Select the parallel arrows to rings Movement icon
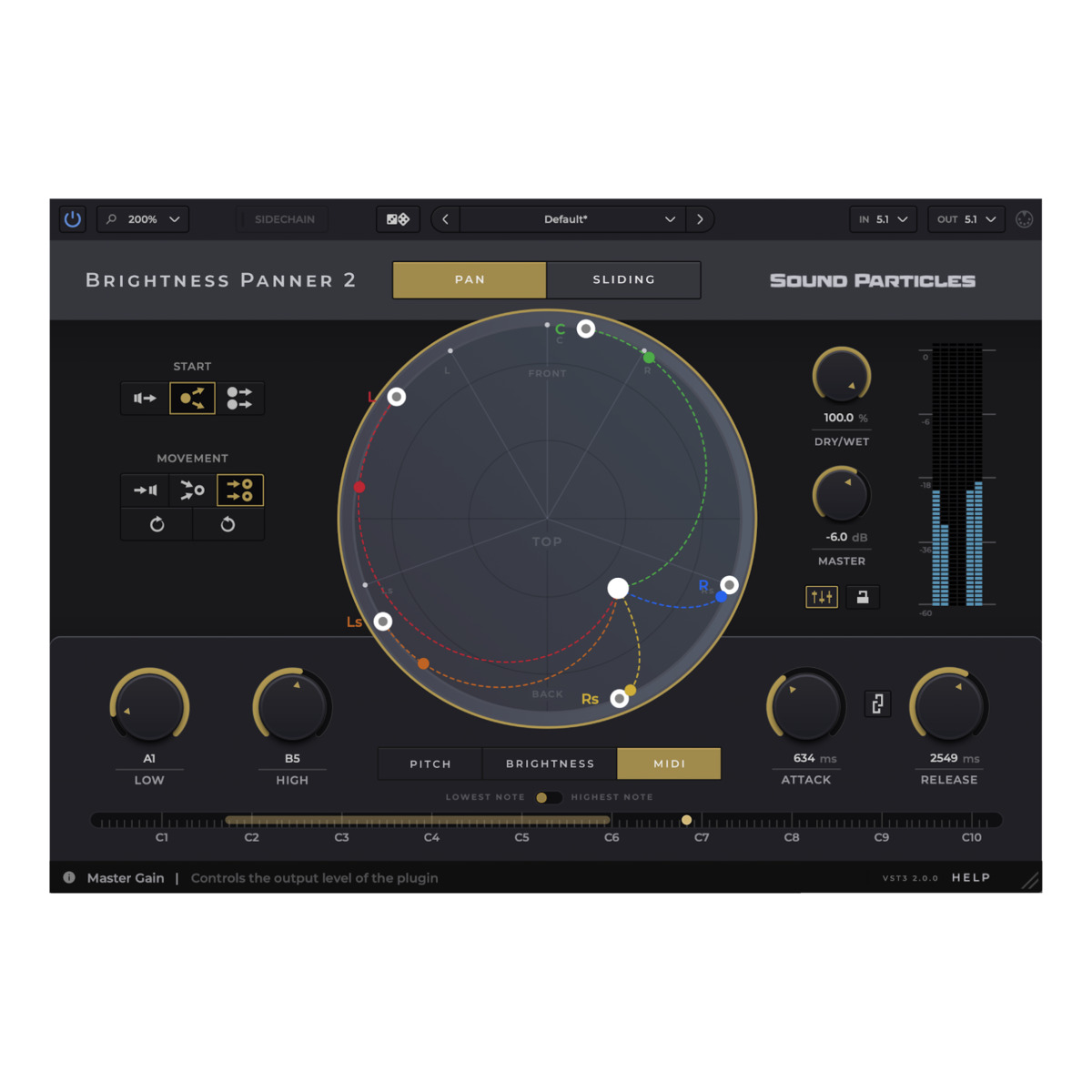The image size is (1092, 1092). click(240, 490)
